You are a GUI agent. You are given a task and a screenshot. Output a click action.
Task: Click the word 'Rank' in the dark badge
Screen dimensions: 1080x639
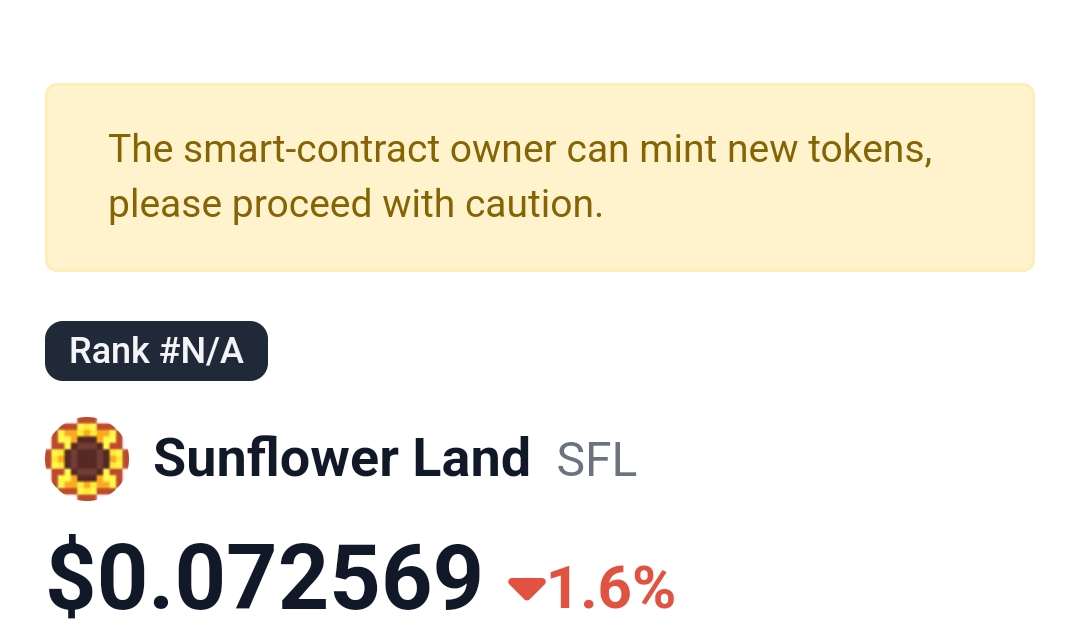[x=110, y=350]
